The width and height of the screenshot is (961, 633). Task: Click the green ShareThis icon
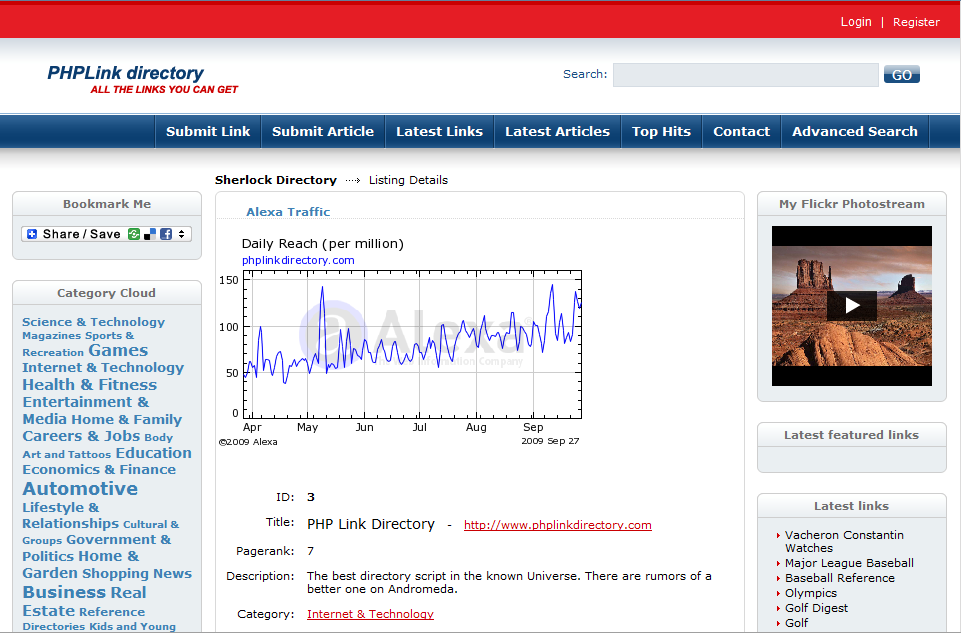(x=134, y=234)
